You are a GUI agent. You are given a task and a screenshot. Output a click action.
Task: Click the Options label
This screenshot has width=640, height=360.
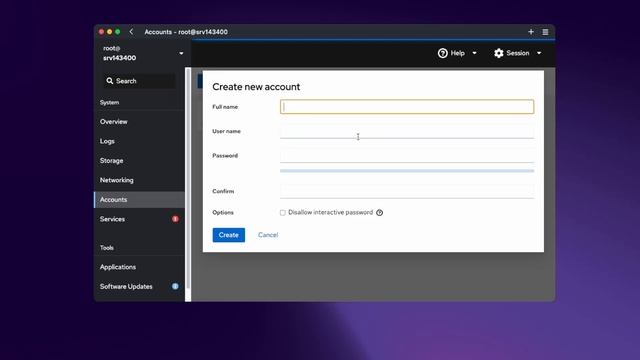pyautogui.click(x=223, y=213)
